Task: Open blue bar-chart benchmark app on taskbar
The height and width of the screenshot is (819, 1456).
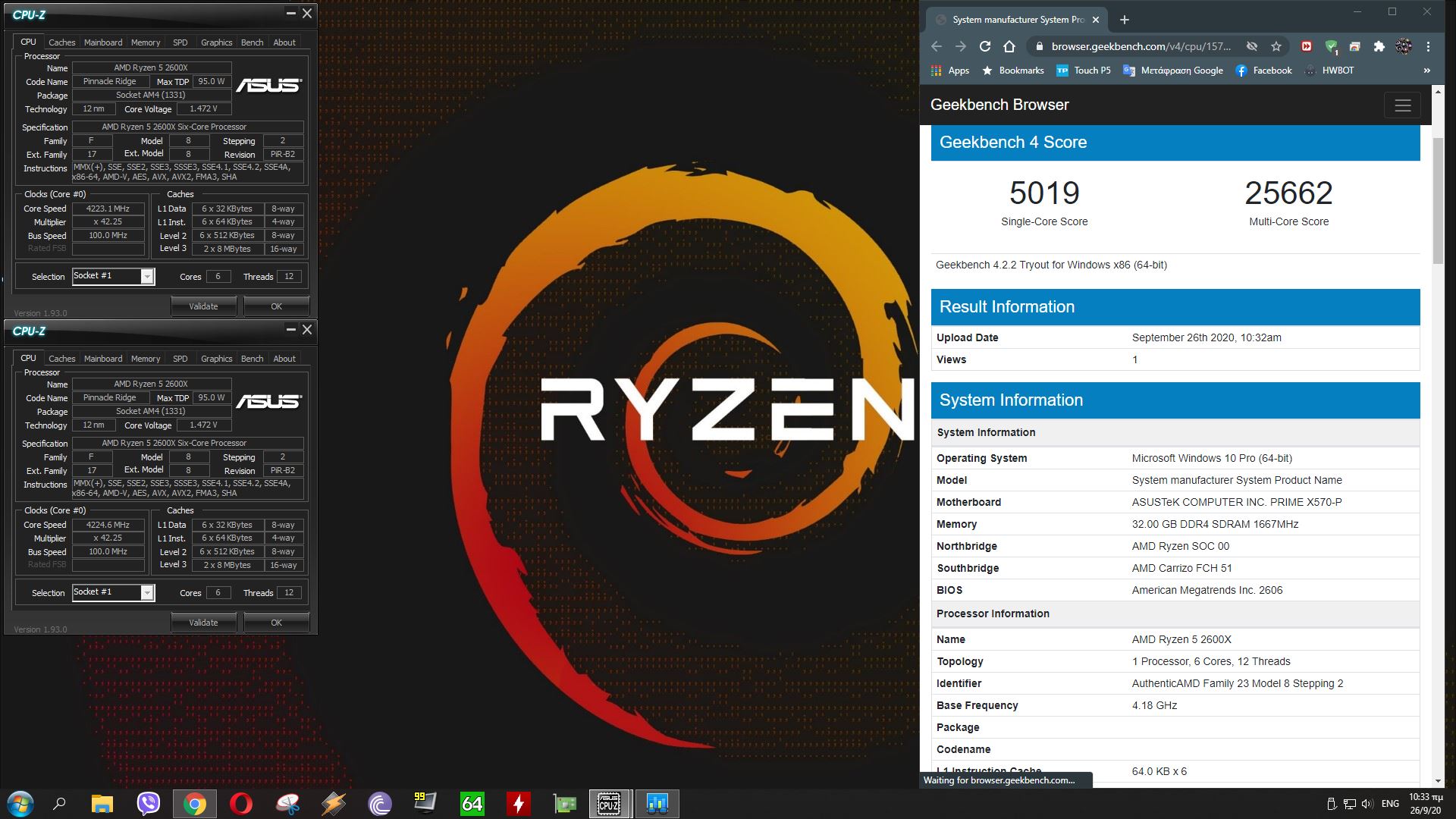Action: (657, 804)
